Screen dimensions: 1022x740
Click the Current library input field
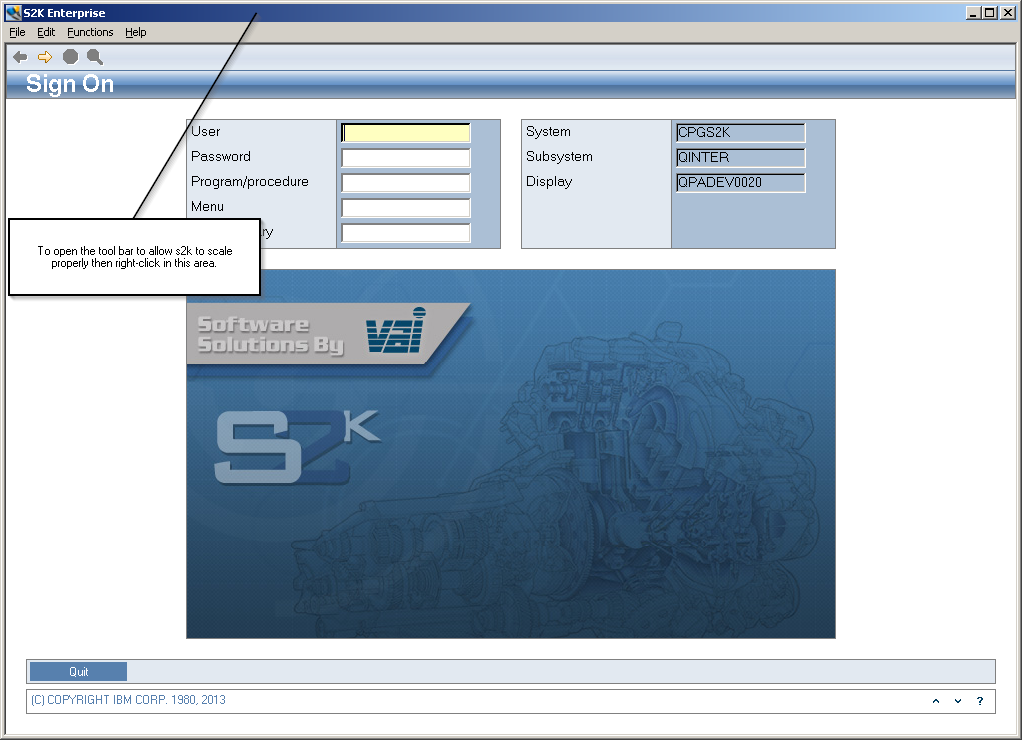coord(405,233)
